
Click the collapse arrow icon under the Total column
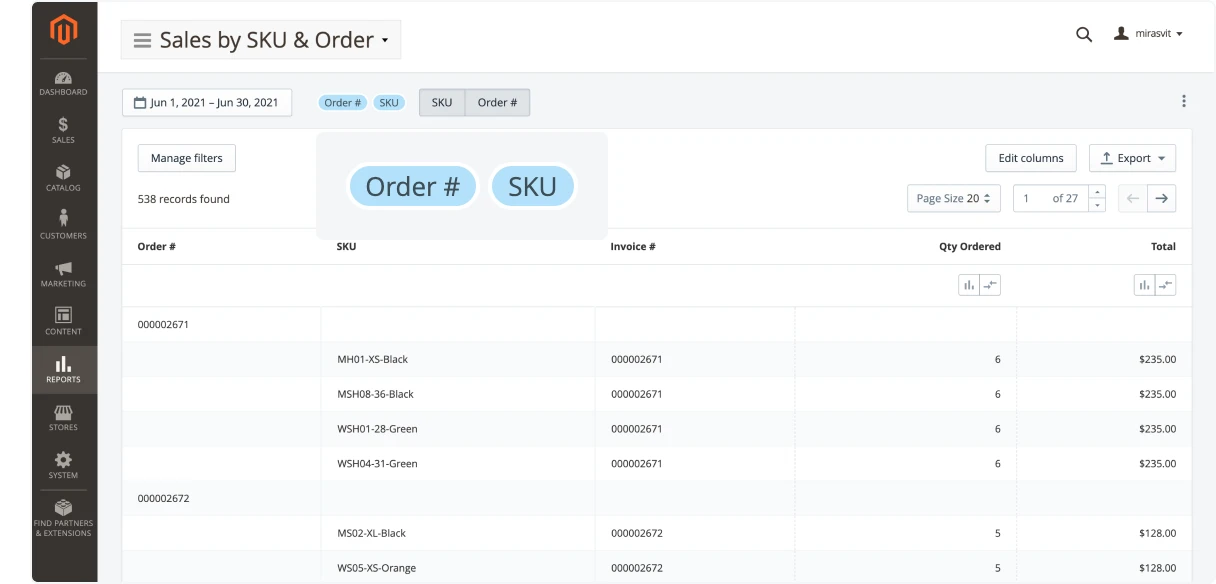1166,284
